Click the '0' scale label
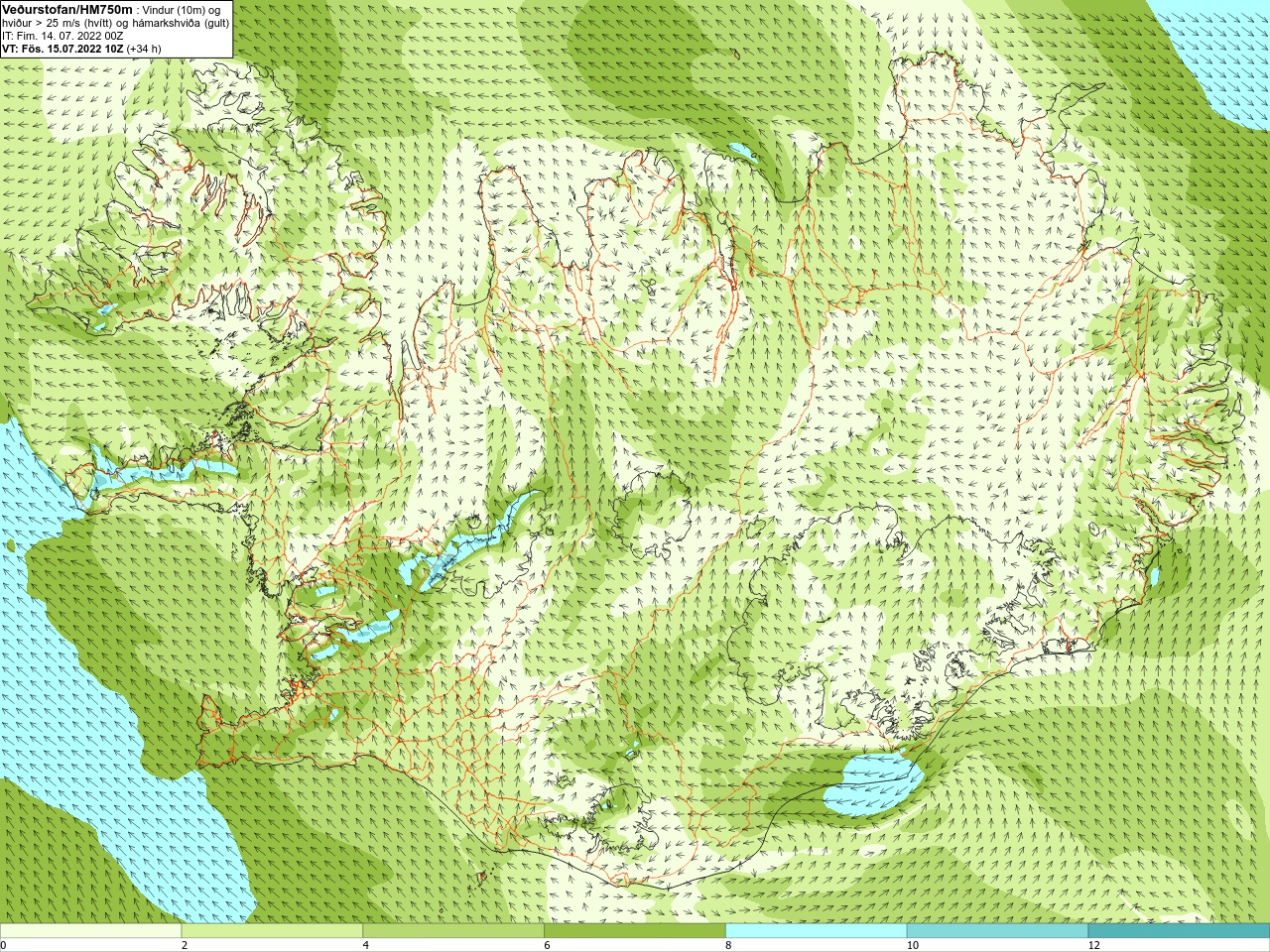Viewport: 1270px width, 952px height. click(x=3, y=945)
